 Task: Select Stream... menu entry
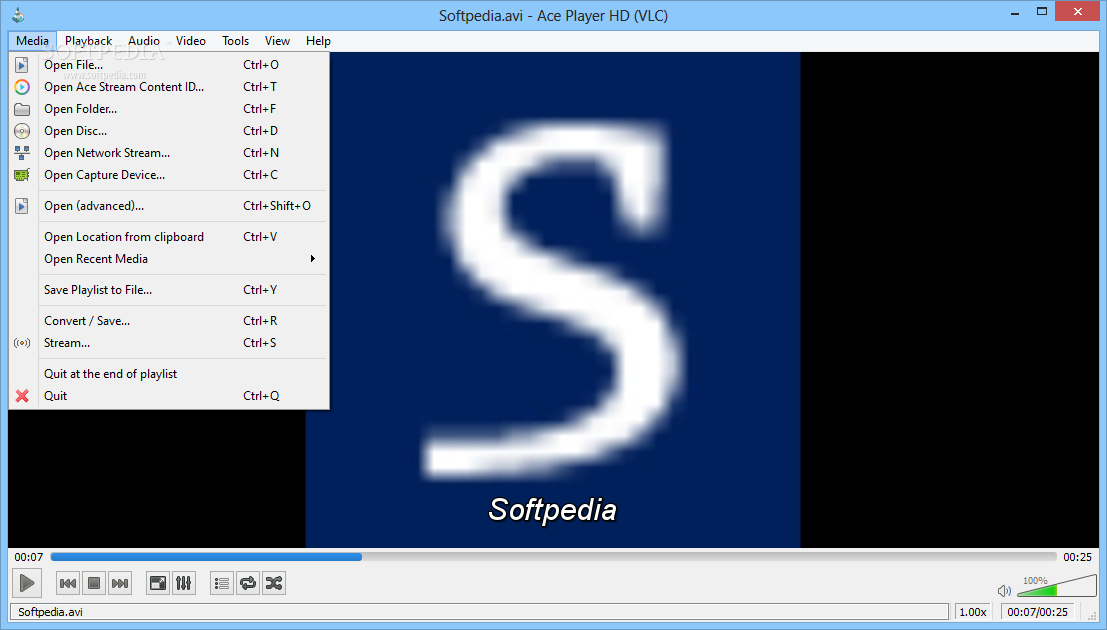[x=169, y=343]
